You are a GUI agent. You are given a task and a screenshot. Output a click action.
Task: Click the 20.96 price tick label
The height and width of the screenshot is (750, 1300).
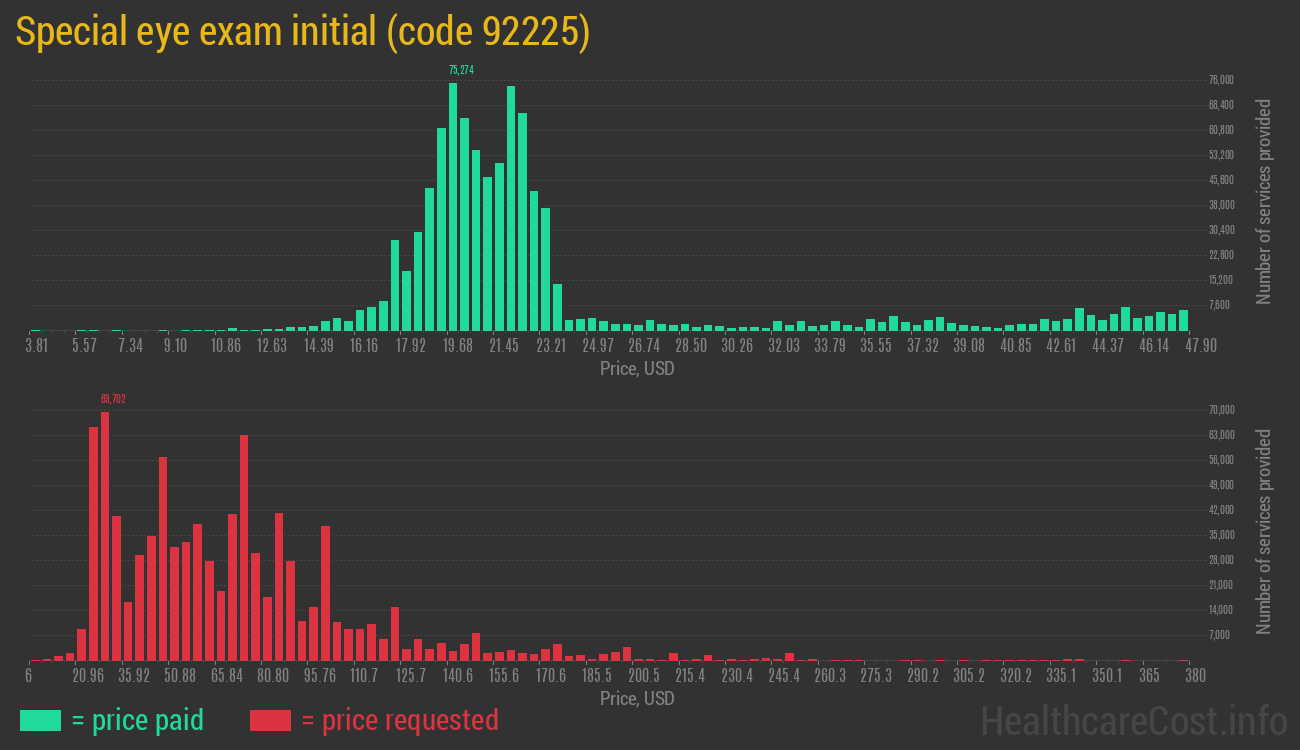(x=88, y=676)
